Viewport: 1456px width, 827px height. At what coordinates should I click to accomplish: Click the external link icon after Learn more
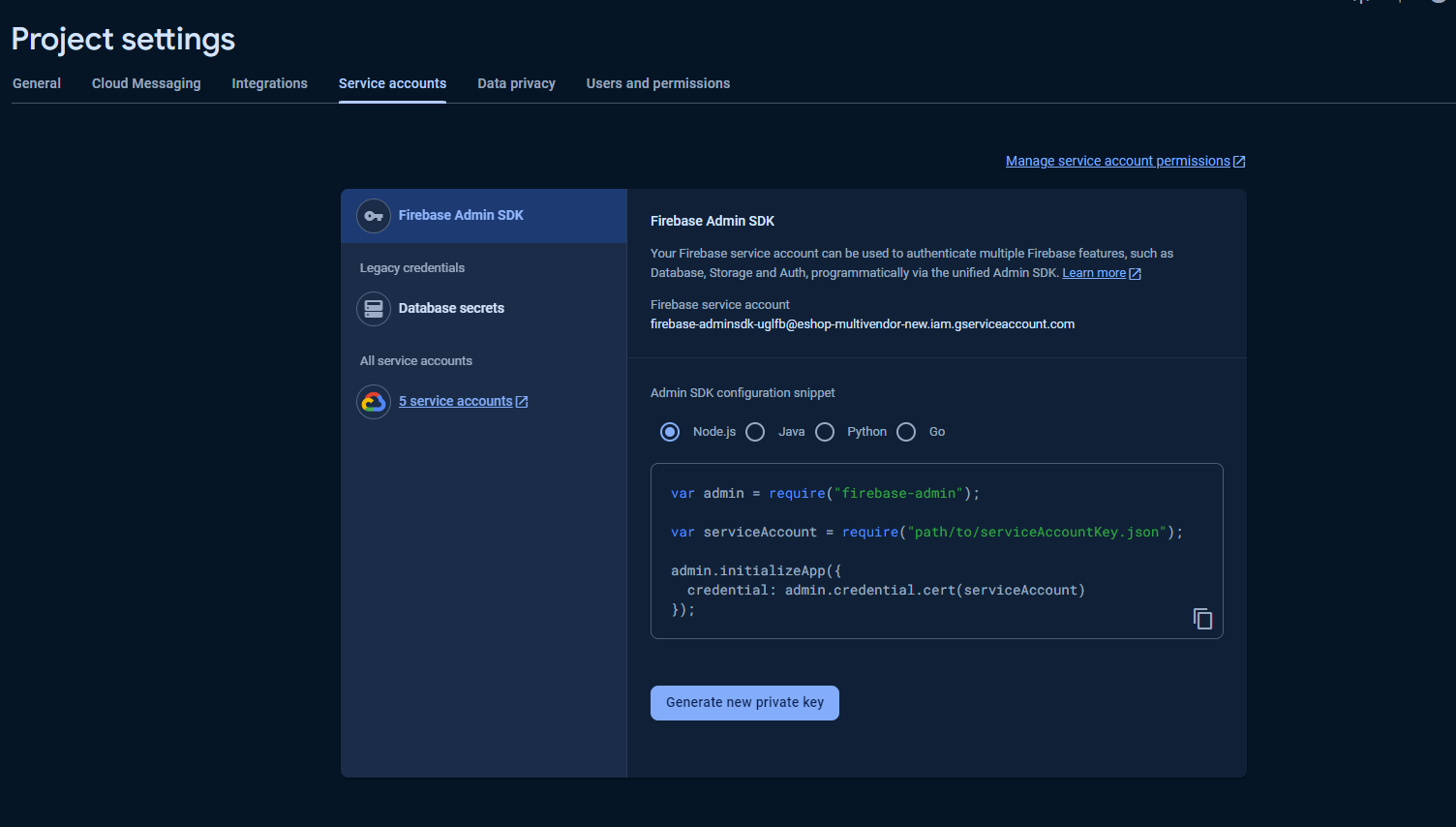1136,272
